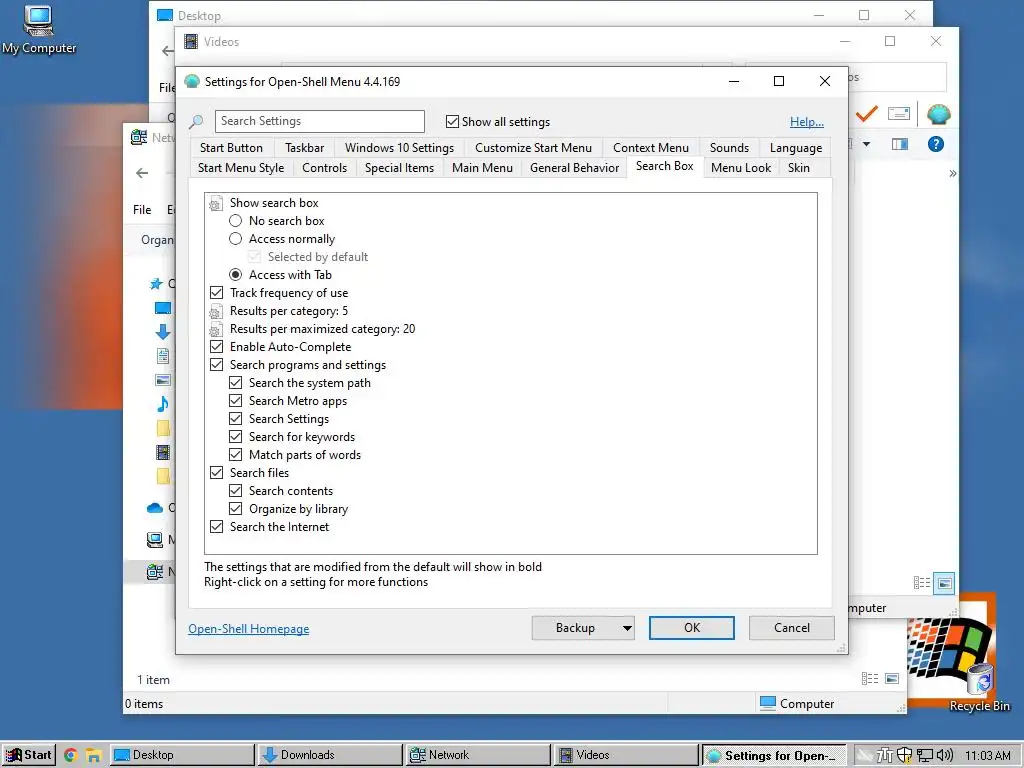Edit Results per category setting
The image size is (1024, 768).
pyautogui.click(x=289, y=311)
